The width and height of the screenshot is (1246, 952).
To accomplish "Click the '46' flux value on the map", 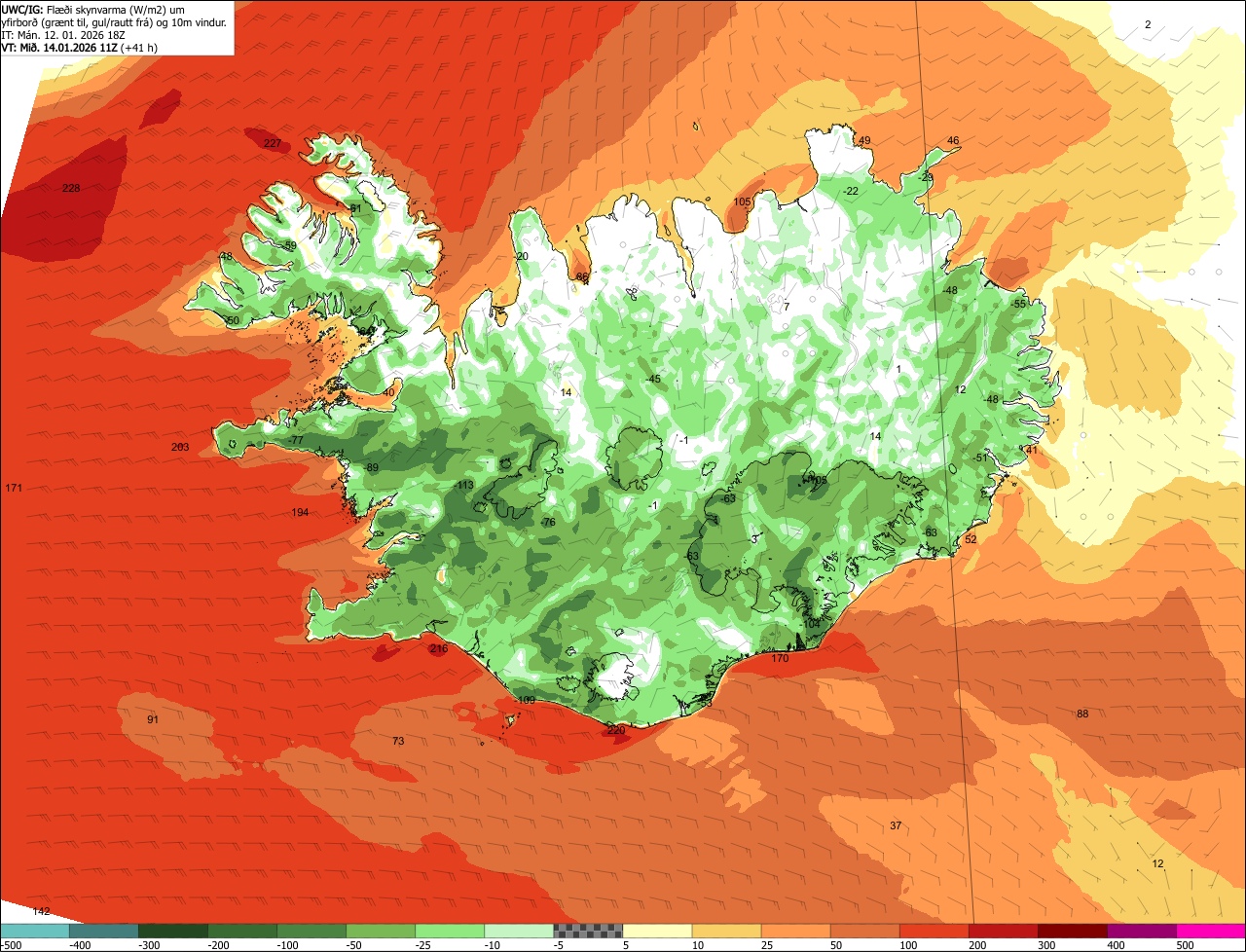I will click(x=953, y=140).
